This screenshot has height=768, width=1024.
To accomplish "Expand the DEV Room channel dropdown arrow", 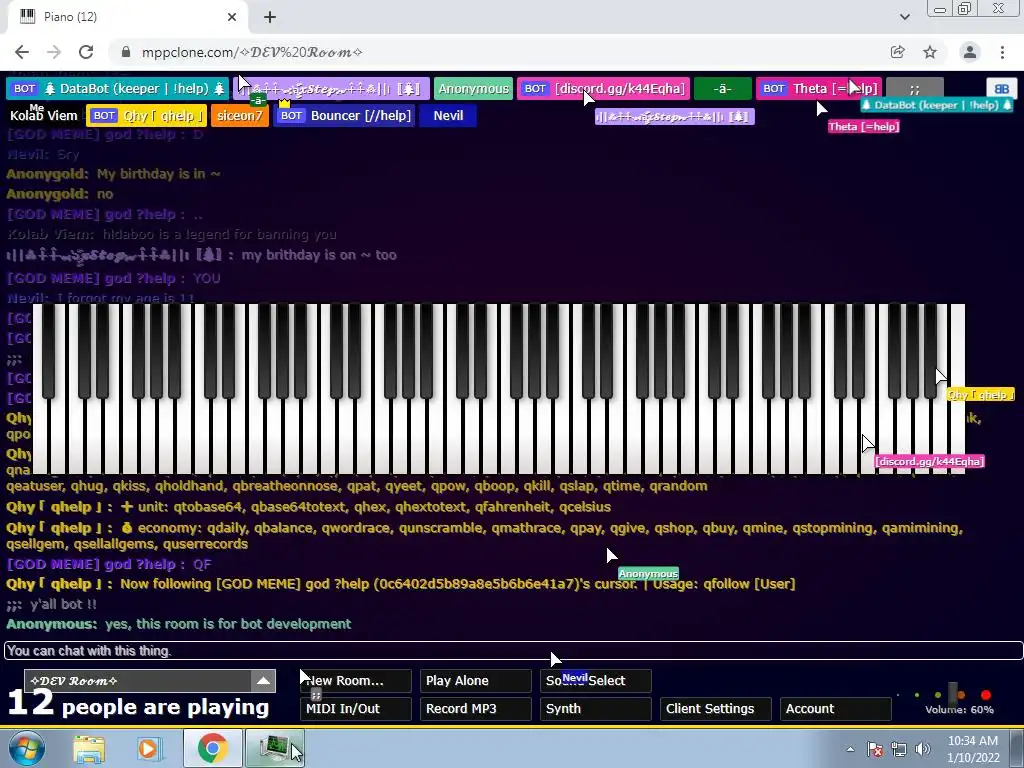I will point(263,680).
